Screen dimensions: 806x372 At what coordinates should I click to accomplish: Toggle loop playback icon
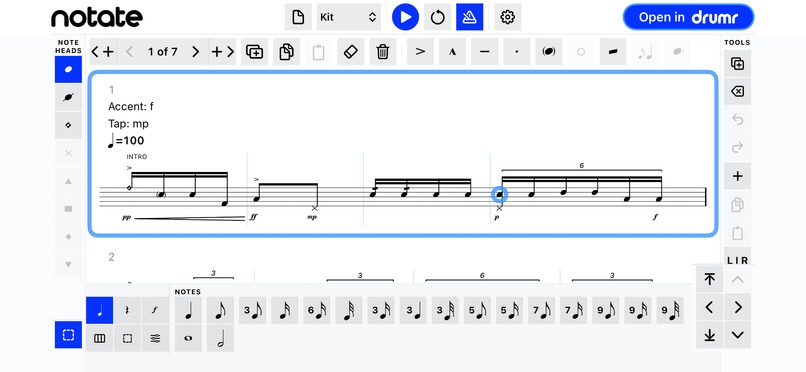coord(437,17)
